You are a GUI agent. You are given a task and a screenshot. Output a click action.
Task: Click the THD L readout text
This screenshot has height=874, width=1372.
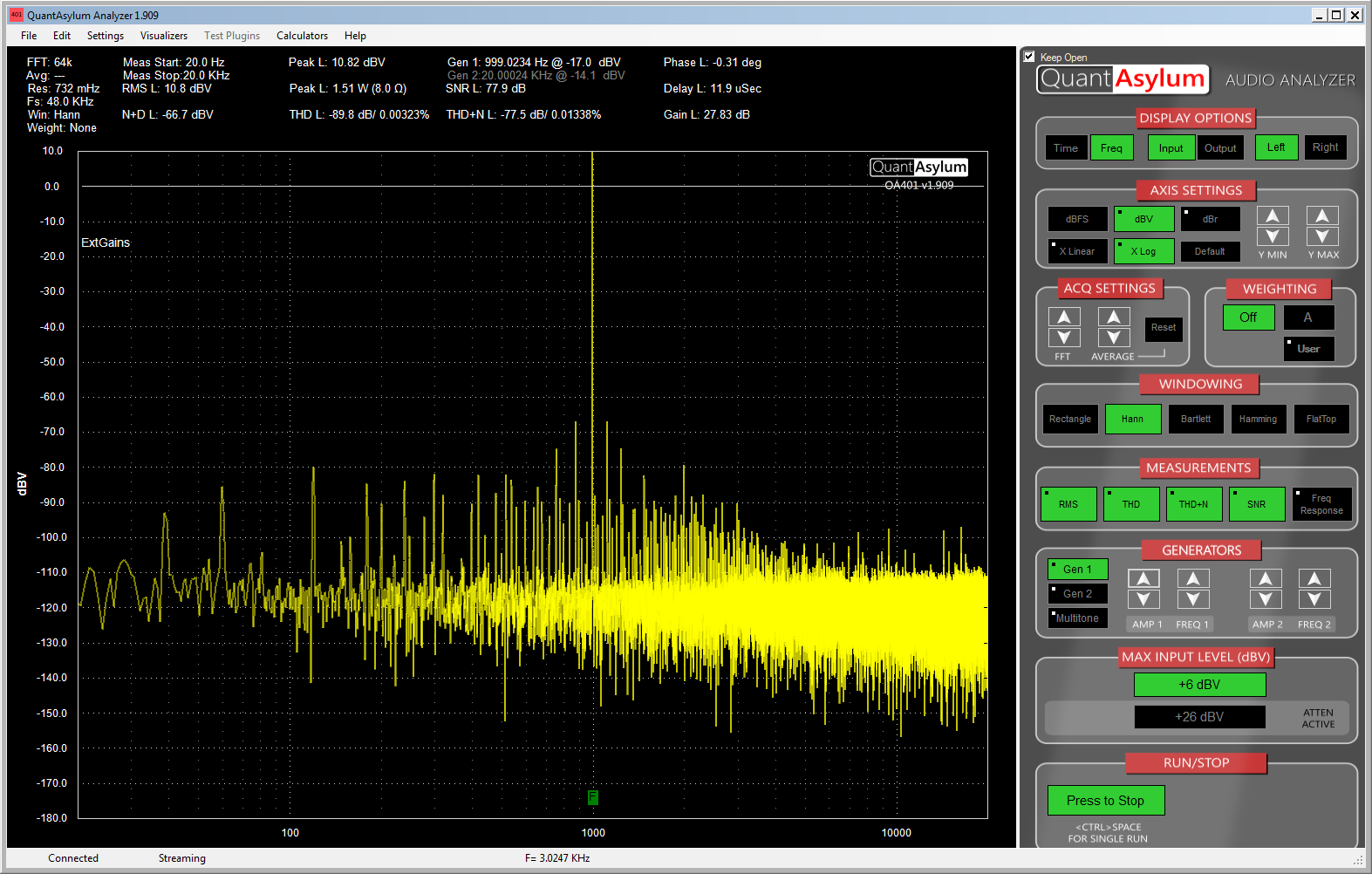click(359, 115)
